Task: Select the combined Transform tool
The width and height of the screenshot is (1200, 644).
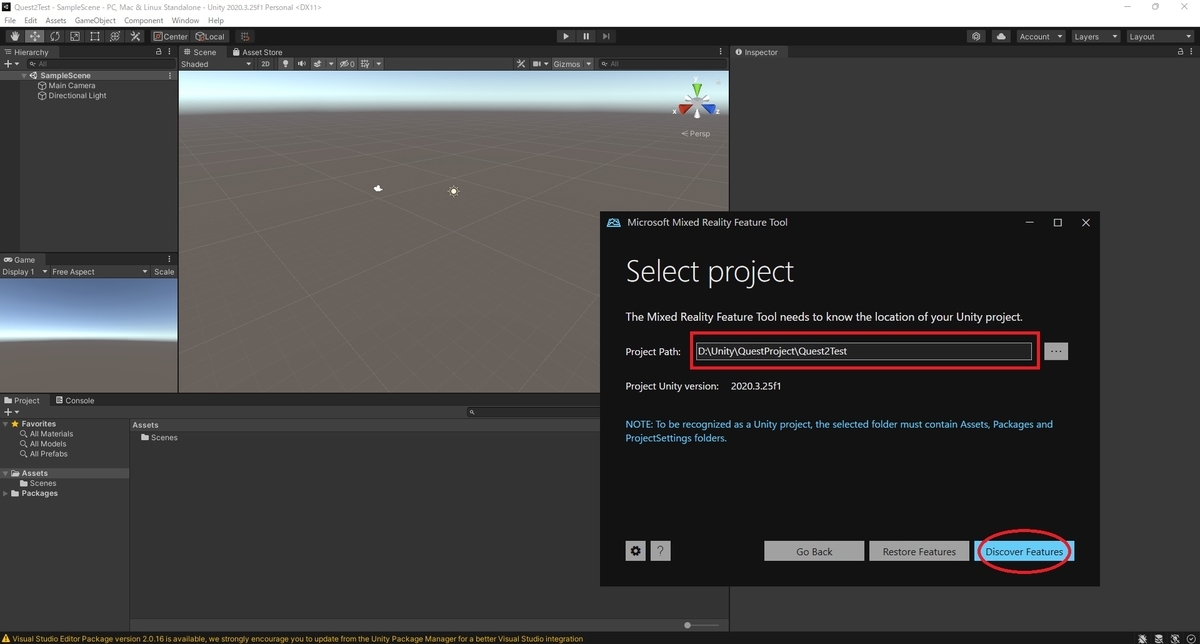Action: tap(114, 36)
